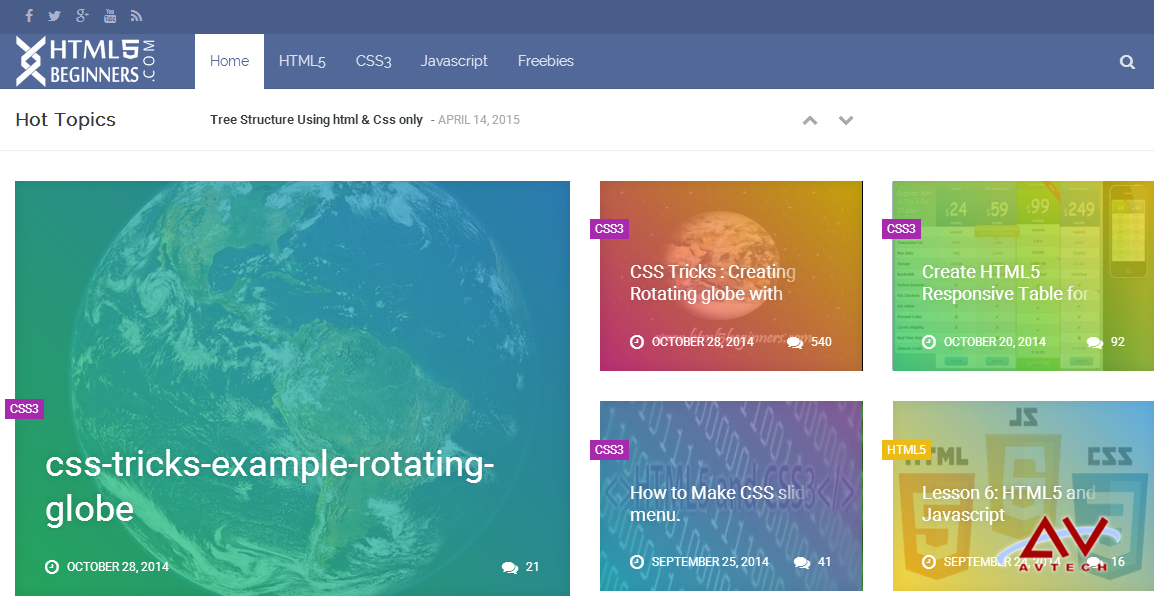Open the YouTube social link
This screenshot has width=1154, height=598.
click(110, 15)
